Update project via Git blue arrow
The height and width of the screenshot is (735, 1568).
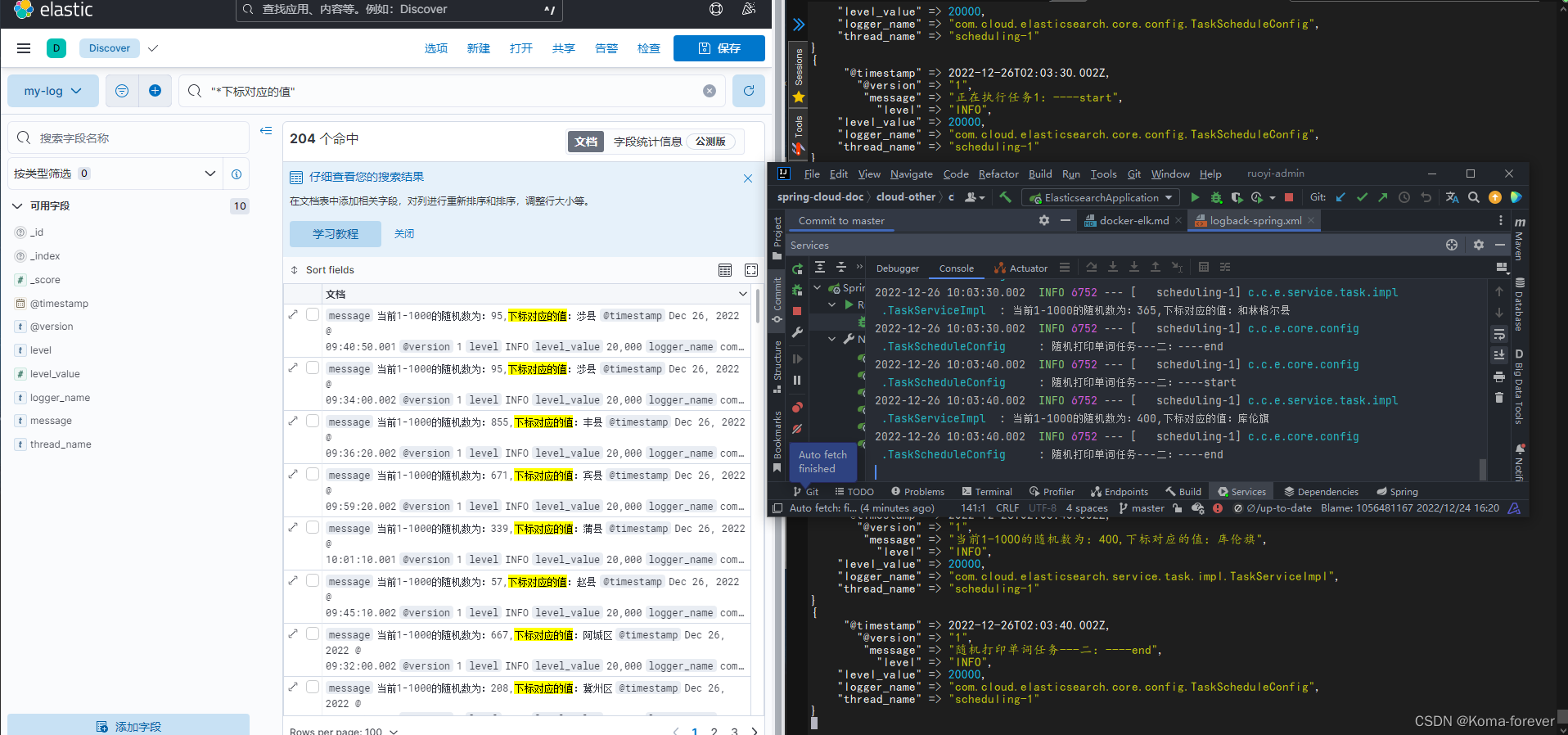coord(1340,197)
